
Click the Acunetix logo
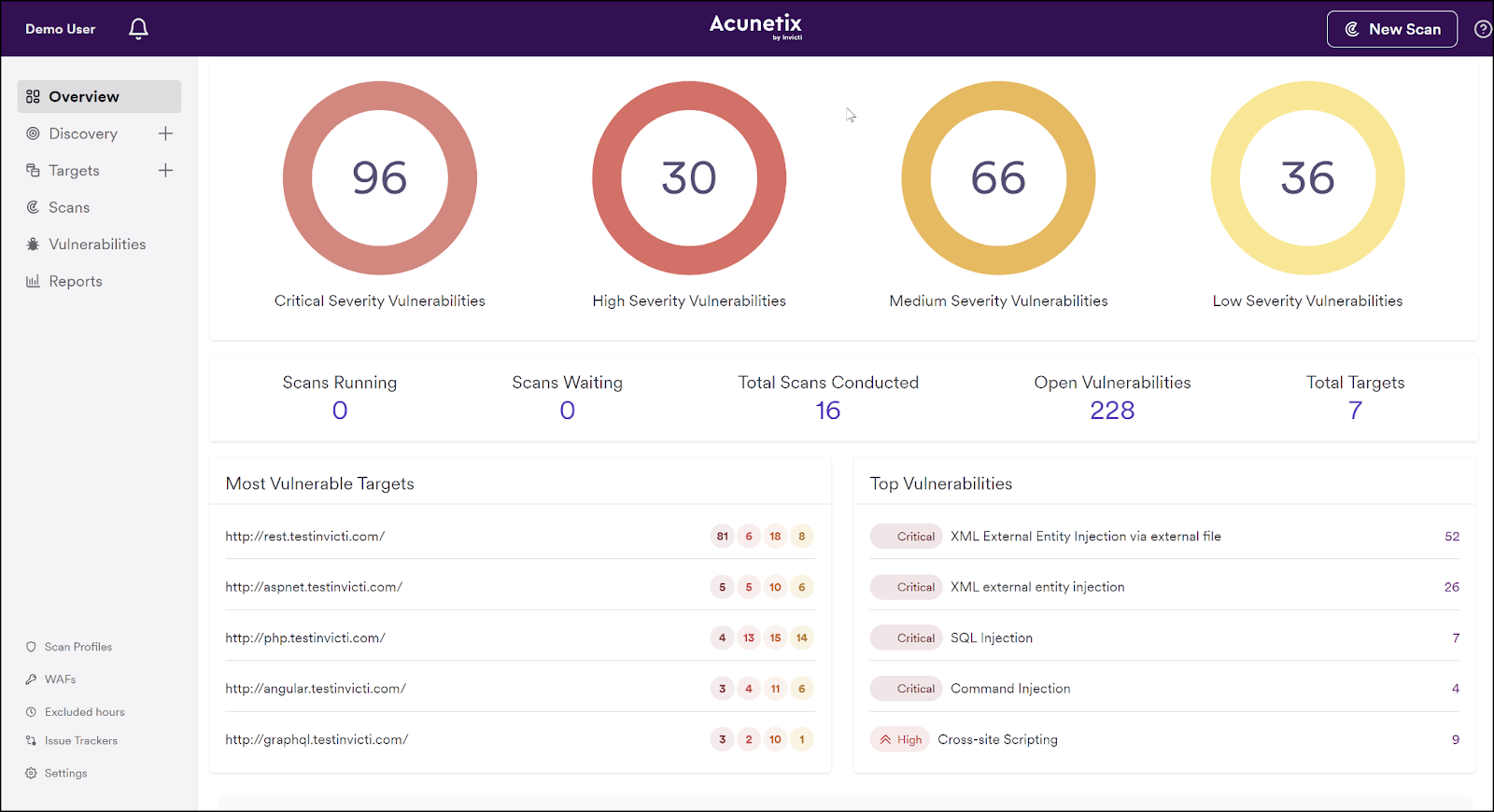coord(755,26)
